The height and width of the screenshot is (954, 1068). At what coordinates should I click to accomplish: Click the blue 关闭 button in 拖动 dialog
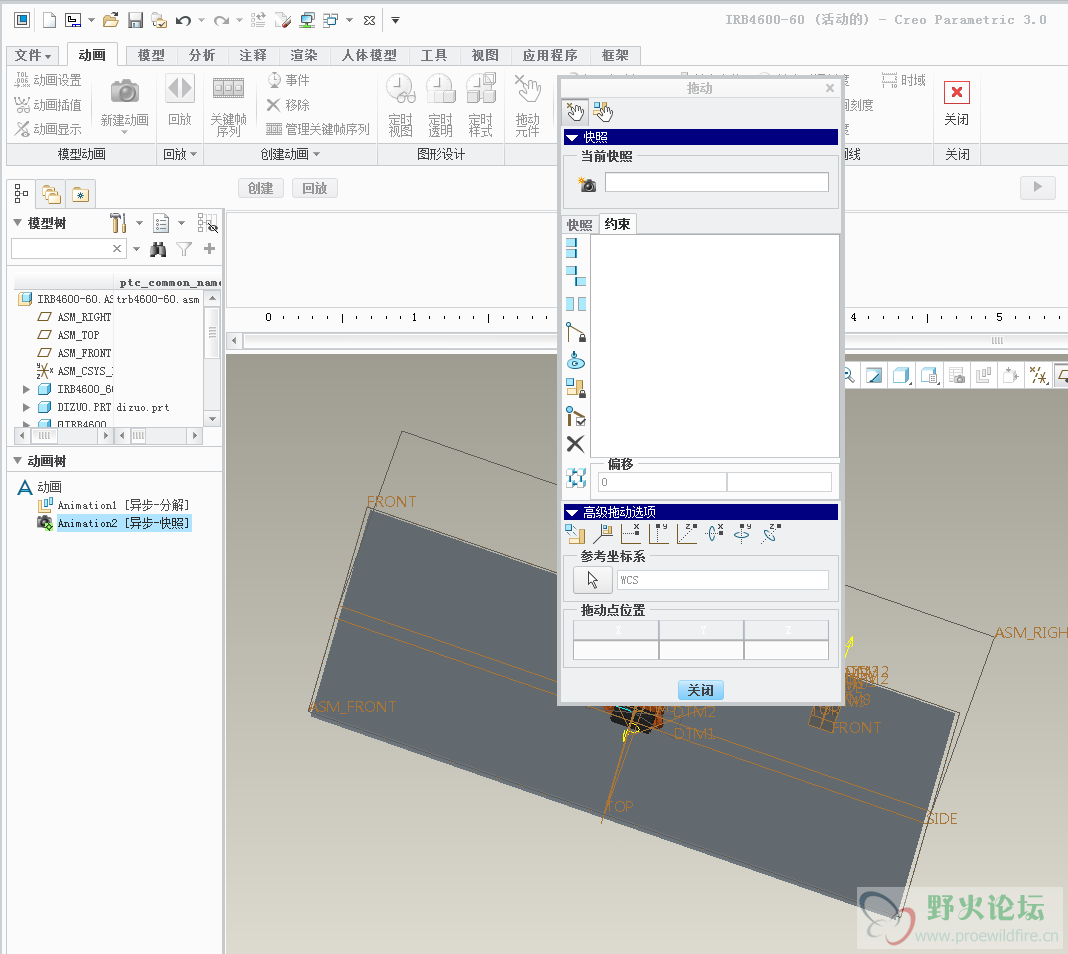[x=700, y=690]
